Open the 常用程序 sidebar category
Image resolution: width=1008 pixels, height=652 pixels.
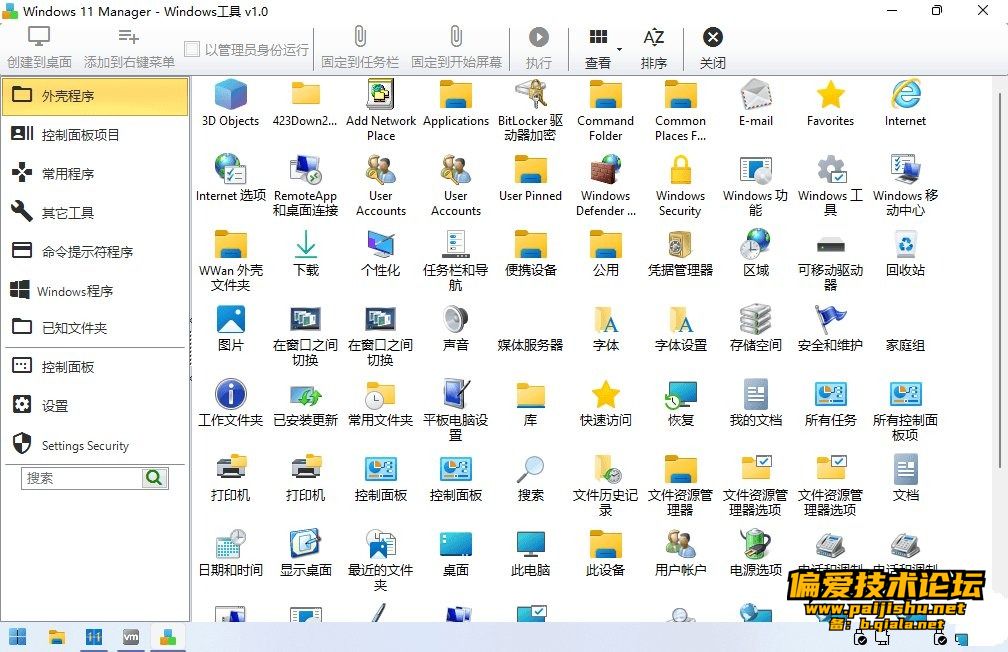pyautogui.click(x=95, y=174)
